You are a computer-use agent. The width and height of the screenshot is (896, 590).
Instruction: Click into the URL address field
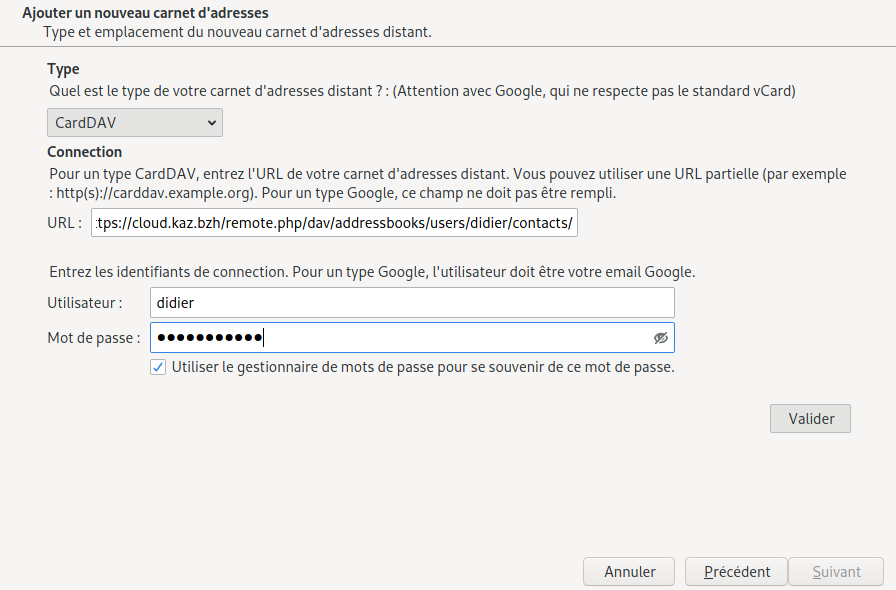pos(334,223)
